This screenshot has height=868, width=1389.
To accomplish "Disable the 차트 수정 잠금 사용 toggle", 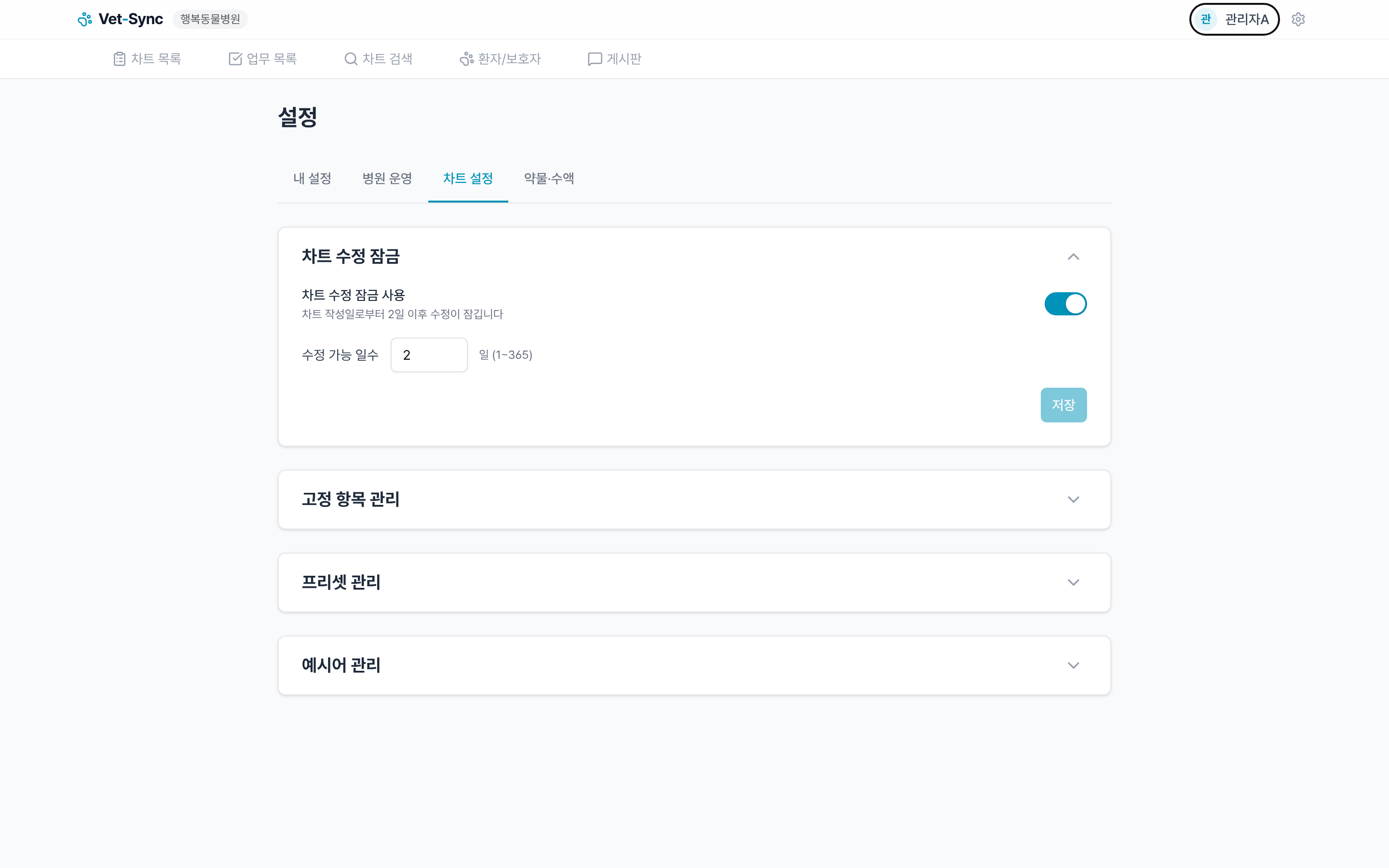I will point(1065,304).
